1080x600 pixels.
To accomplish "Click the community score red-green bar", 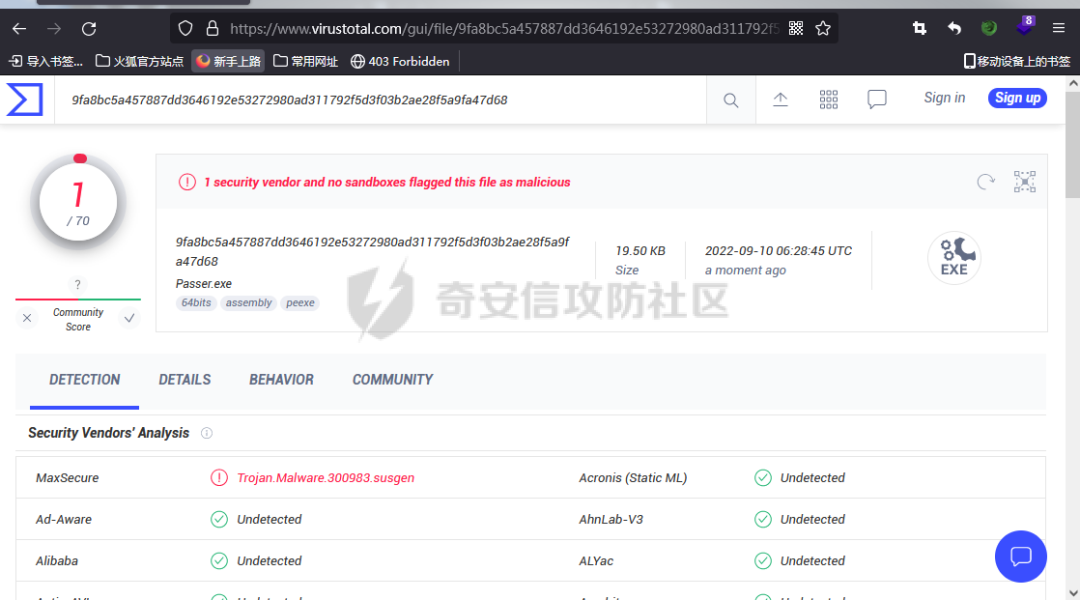I will coord(78,299).
